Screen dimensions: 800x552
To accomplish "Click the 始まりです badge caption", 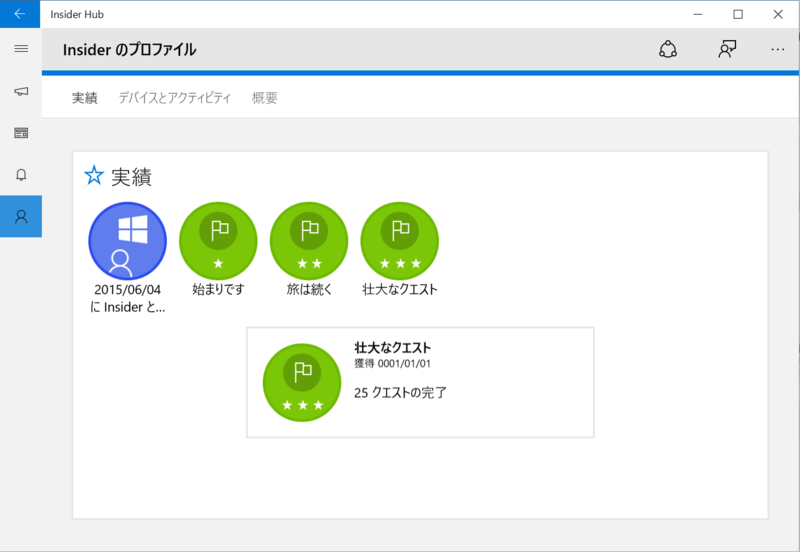I will pyautogui.click(x=218, y=289).
